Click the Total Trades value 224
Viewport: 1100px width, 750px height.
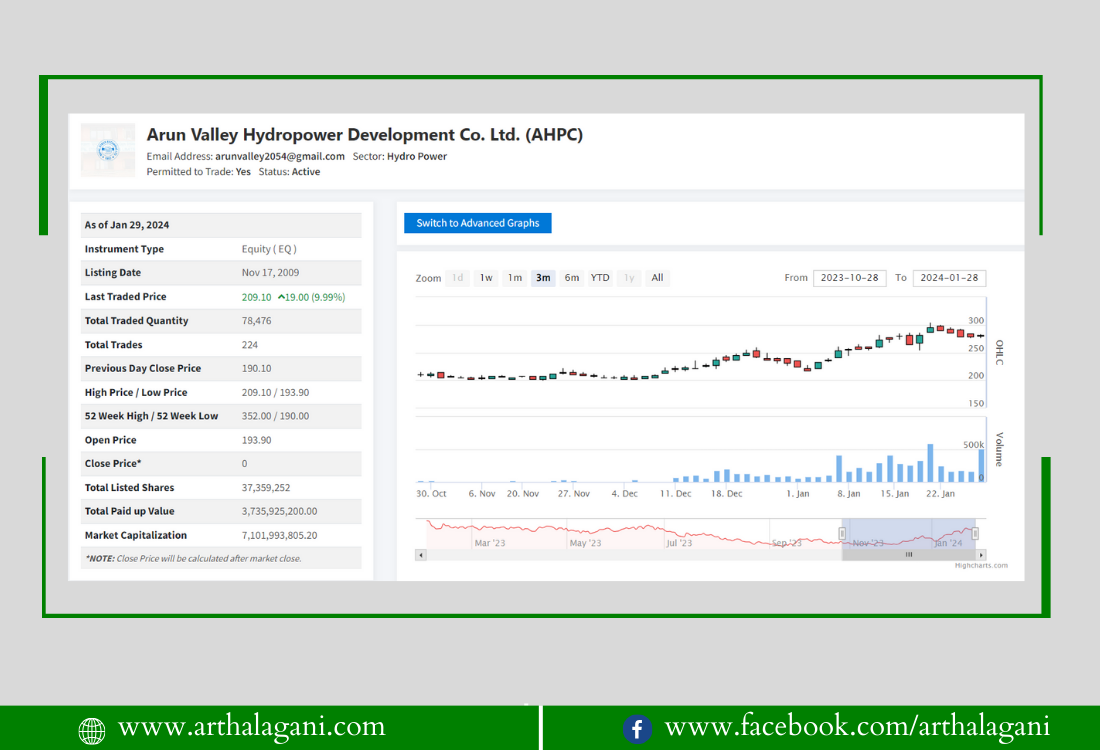[x=250, y=344]
